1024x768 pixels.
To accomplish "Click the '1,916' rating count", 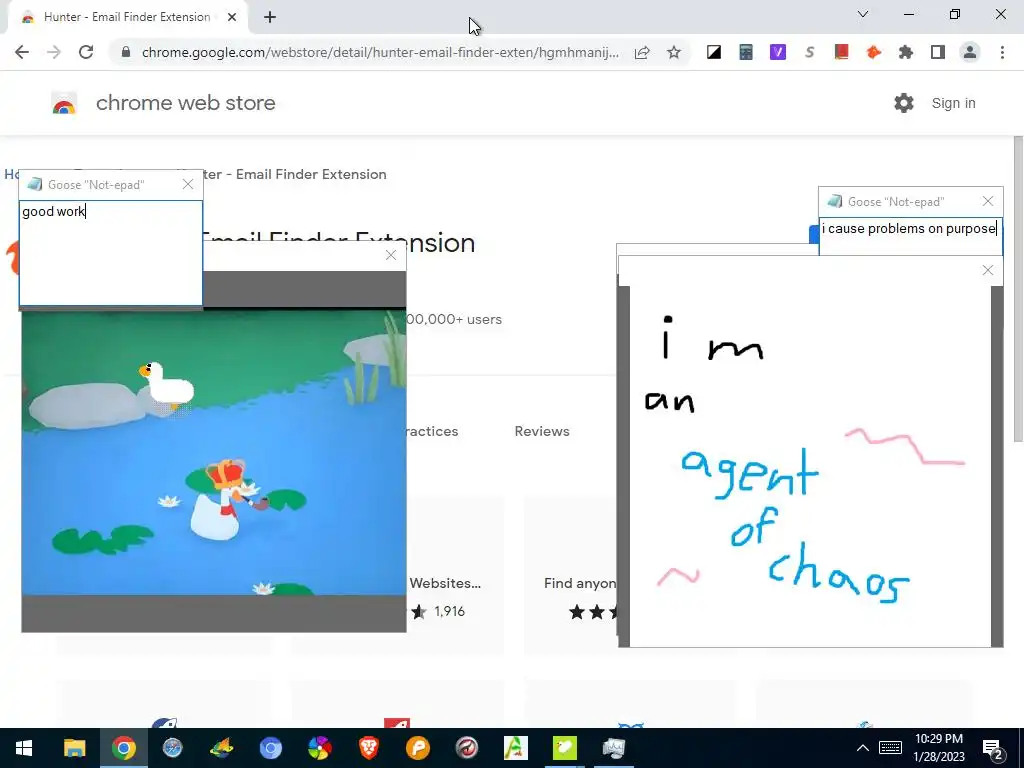I will coord(449,611).
